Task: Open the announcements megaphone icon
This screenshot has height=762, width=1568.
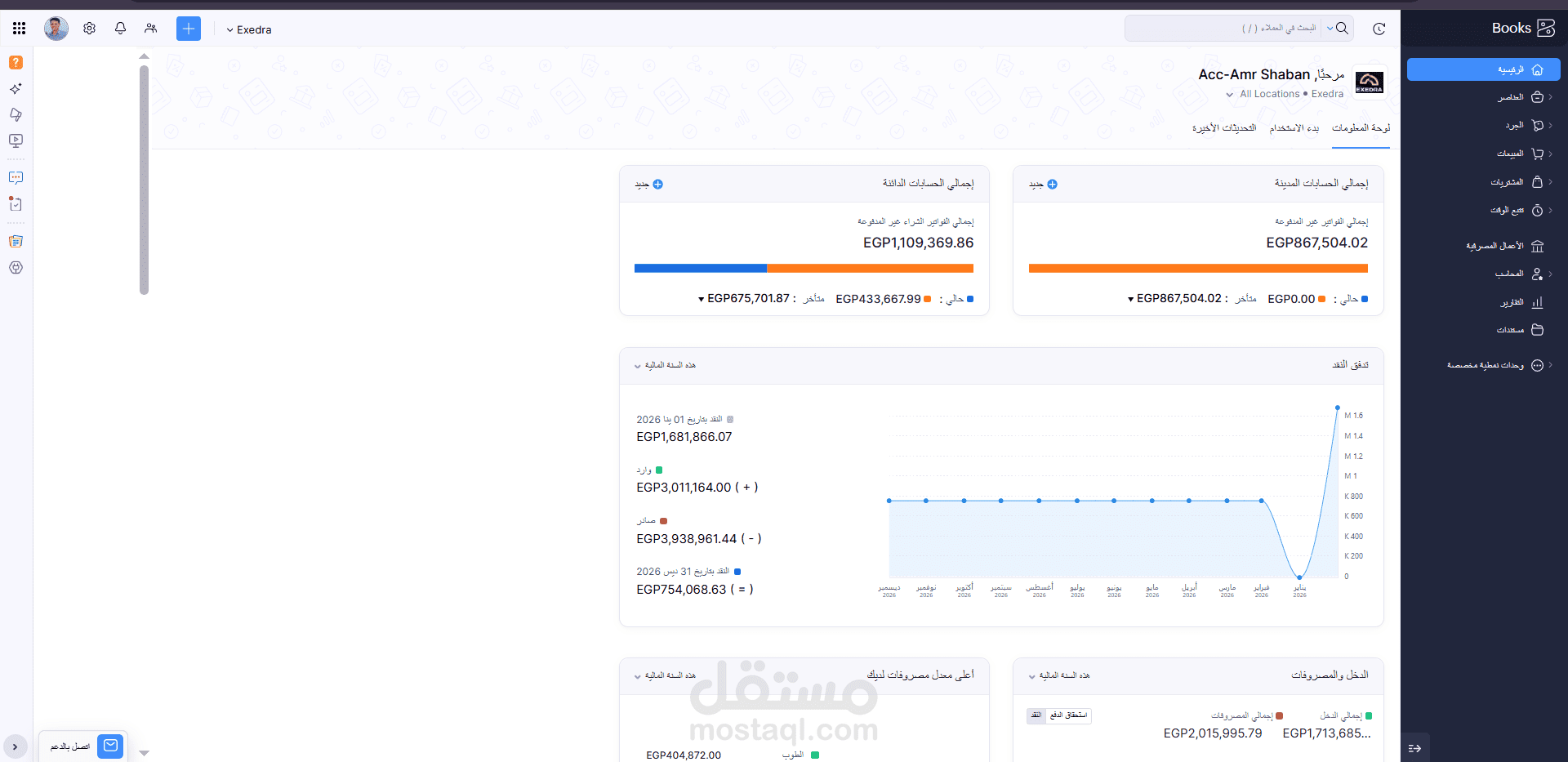Action: tap(16, 114)
